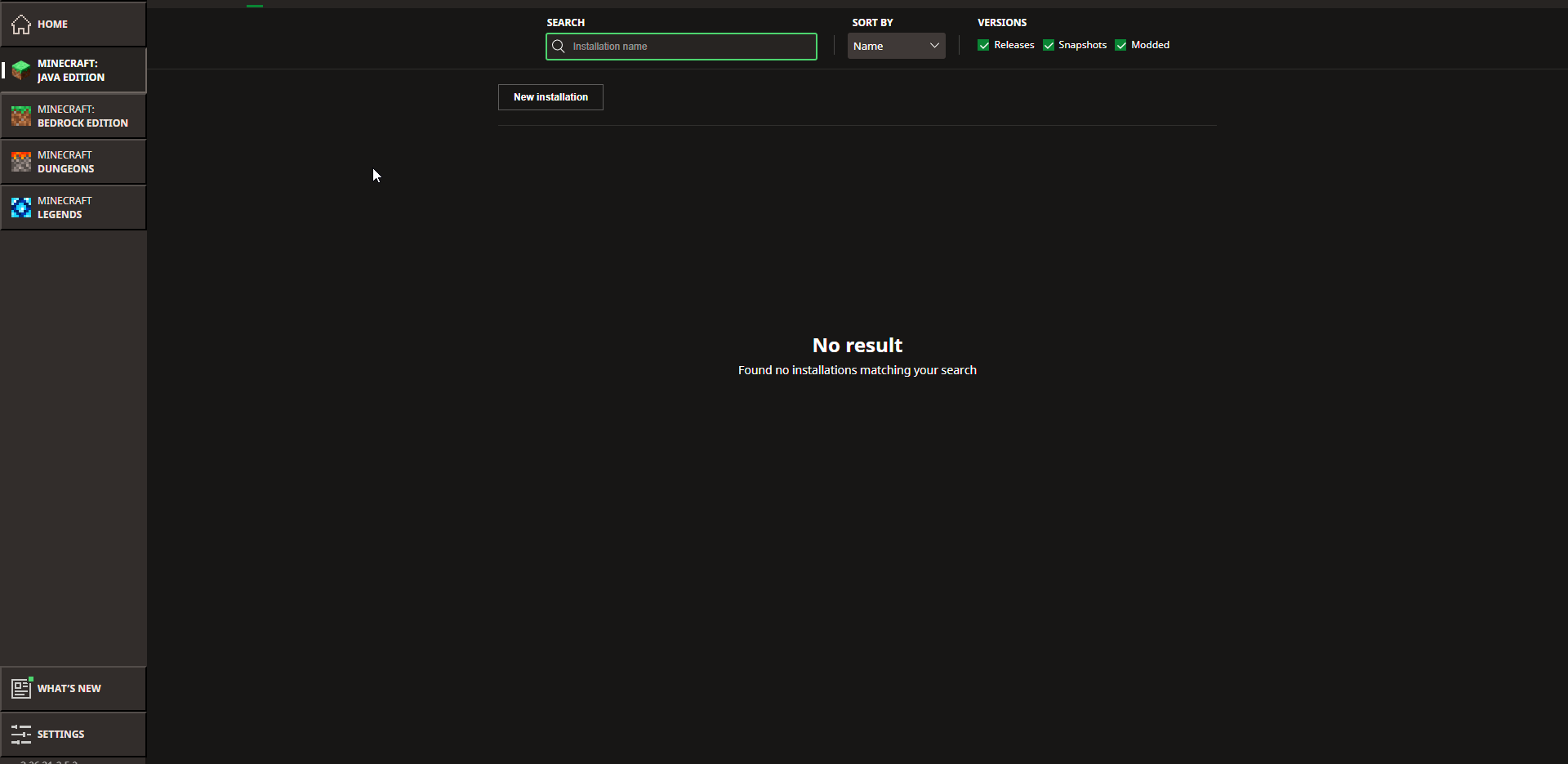Screen dimensions: 1568x764
Task: Click the search magnifier icon
Action: 559,47
